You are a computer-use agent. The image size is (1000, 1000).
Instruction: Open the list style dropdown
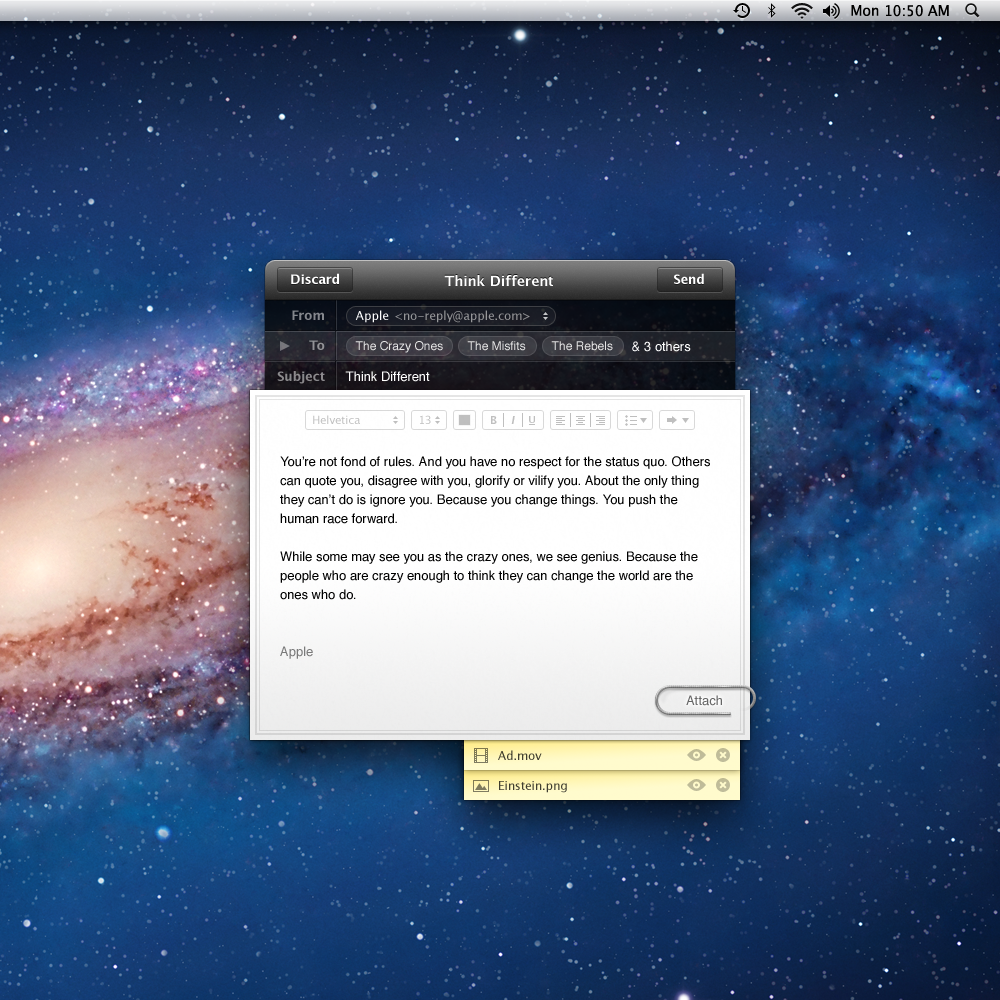pyautogui.click(x=635, y=420)
